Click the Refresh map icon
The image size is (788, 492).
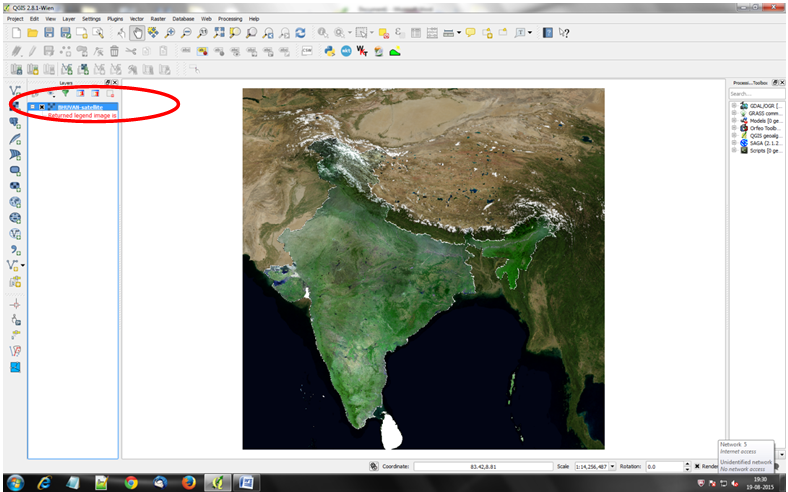(x=301, y=33)
